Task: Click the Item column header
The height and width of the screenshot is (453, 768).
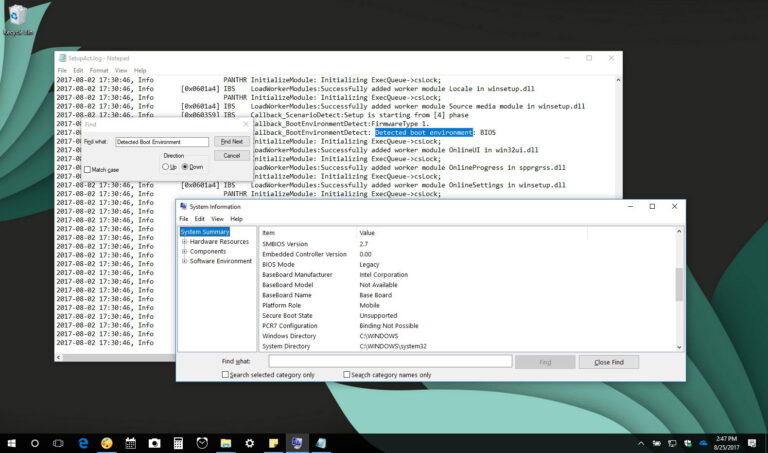Action: tap(308, 233)
